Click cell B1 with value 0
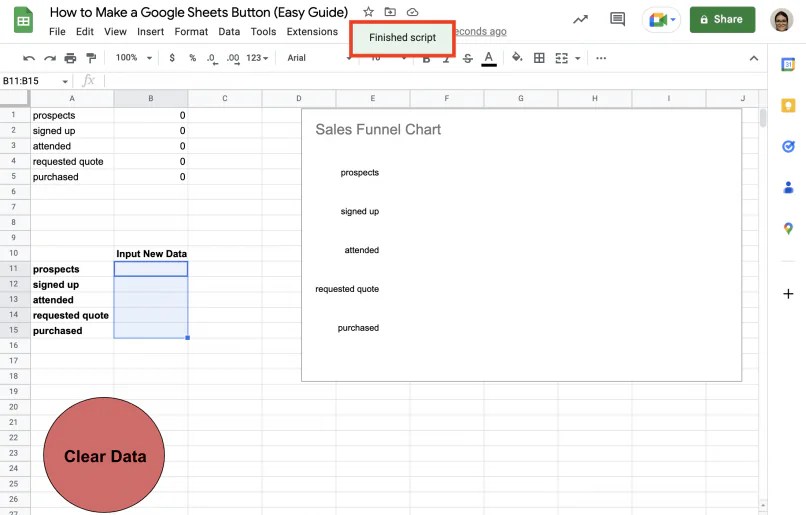The height and width of the screenshot is (515, 806). click(x=151, y=115)
